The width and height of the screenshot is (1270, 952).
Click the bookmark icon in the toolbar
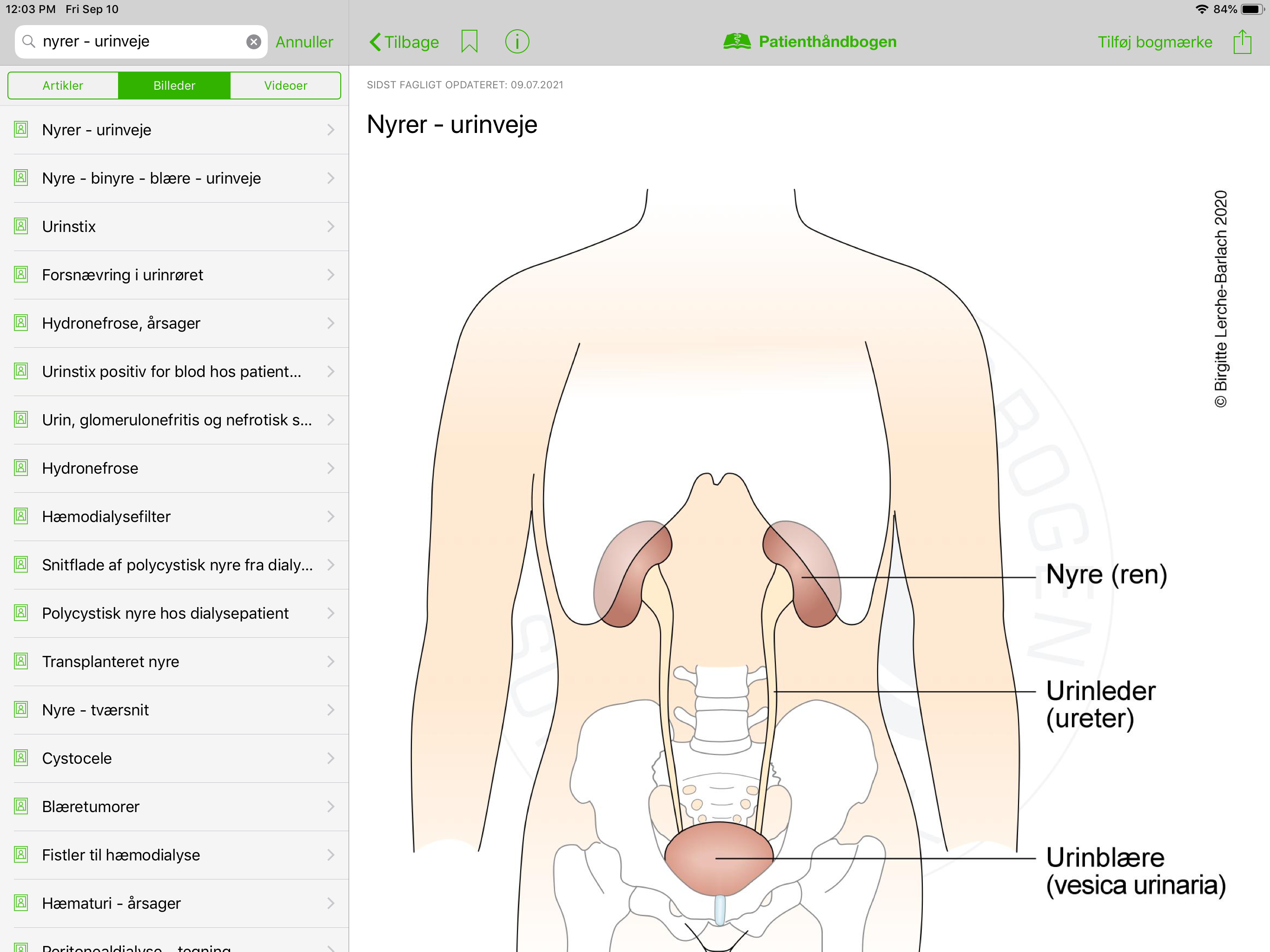pos(469,42)
